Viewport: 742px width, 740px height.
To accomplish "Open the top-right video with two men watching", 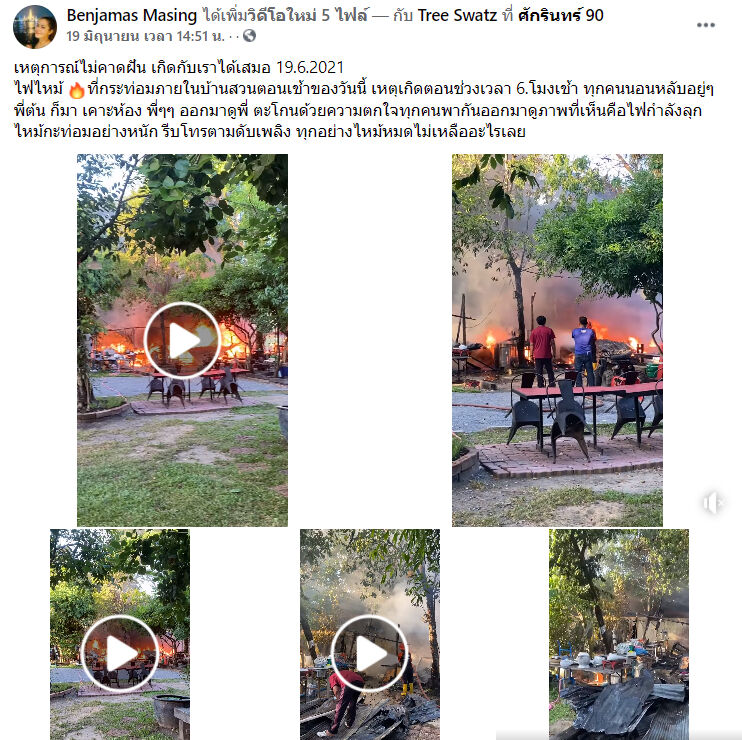I will (x=557, y=340).
